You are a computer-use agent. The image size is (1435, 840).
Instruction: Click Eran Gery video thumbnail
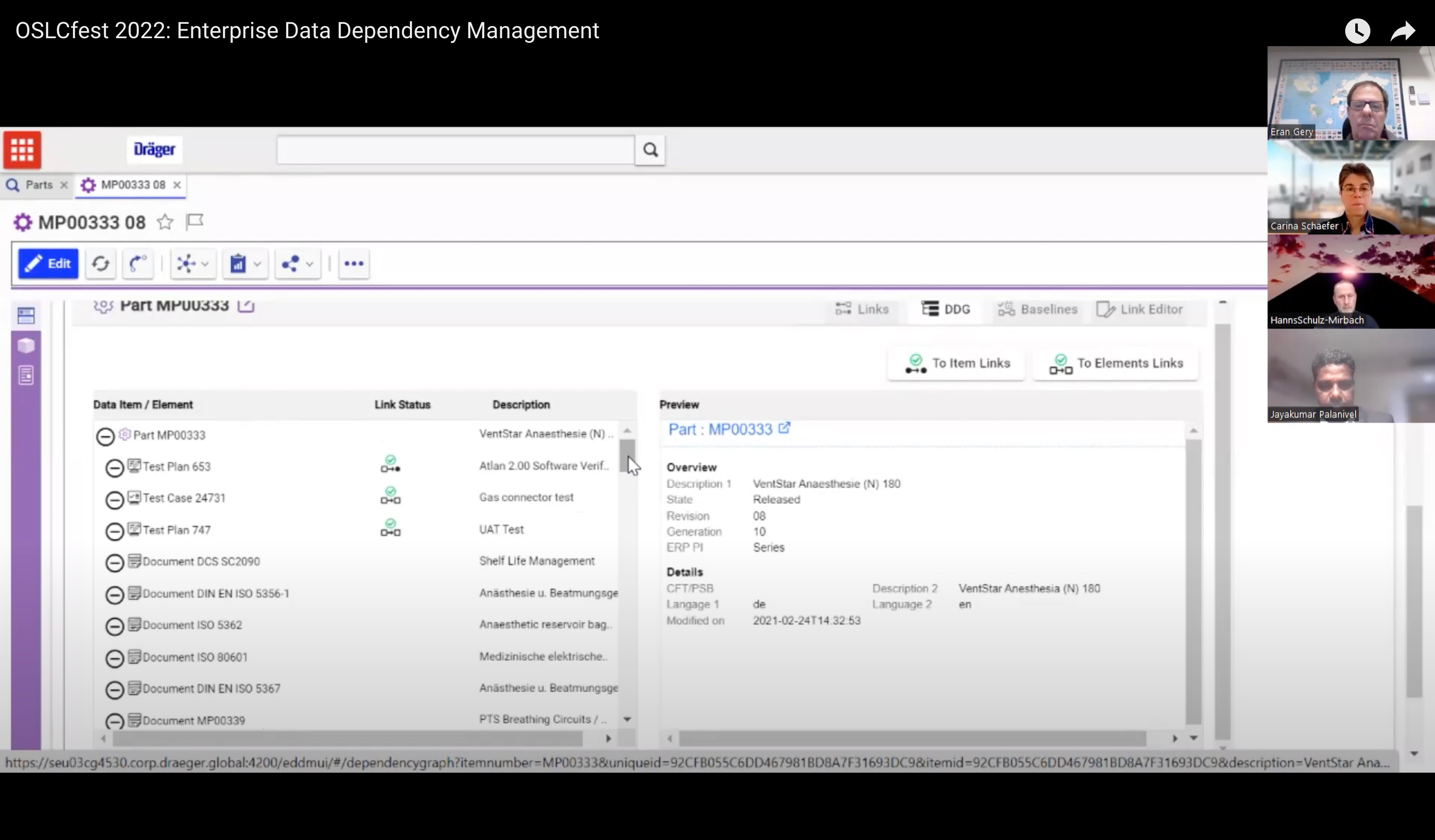coord(1351,93)
